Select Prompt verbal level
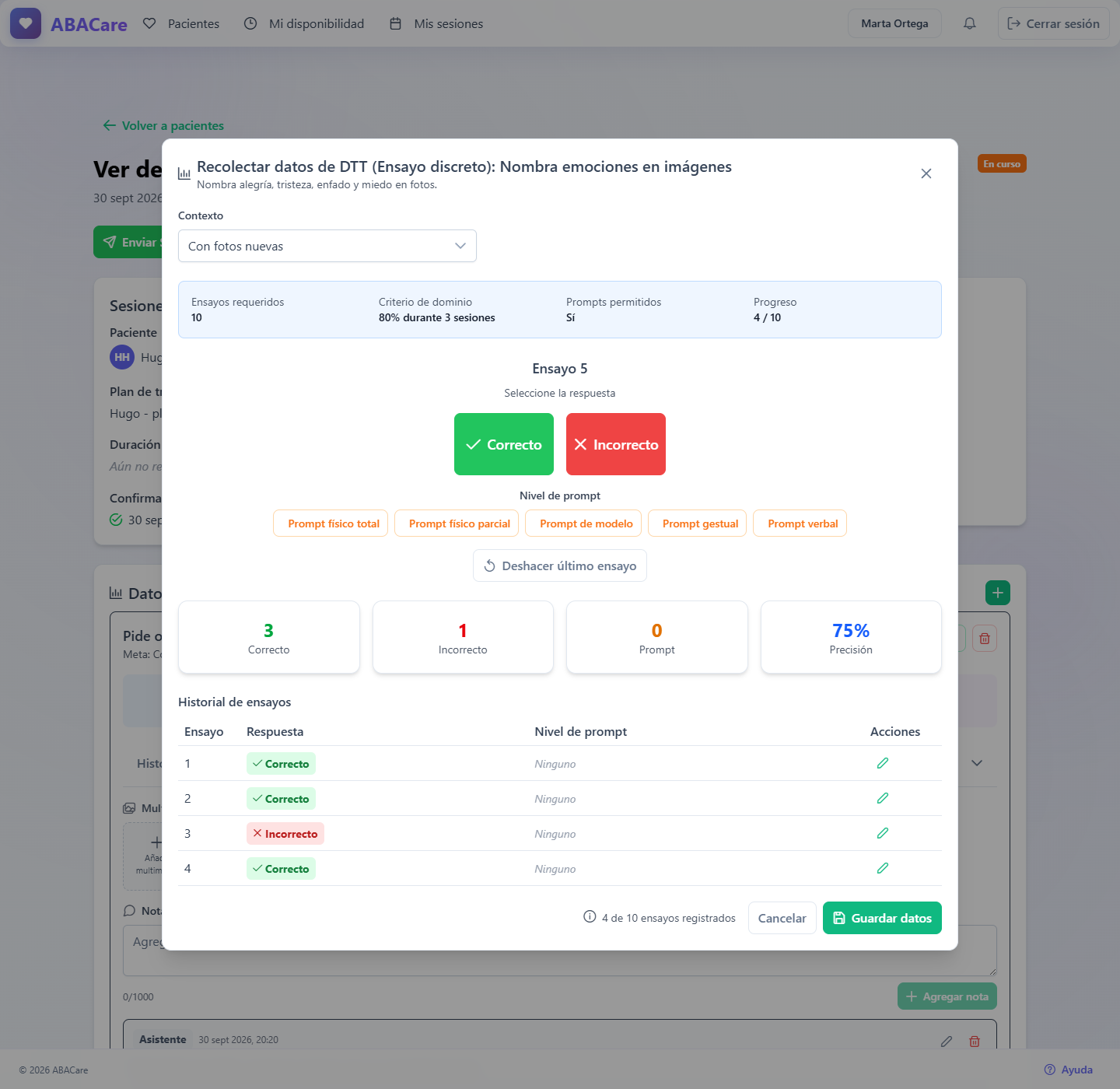Image resolution: width=1120 pixels, height=1089 pixels. 800,523
